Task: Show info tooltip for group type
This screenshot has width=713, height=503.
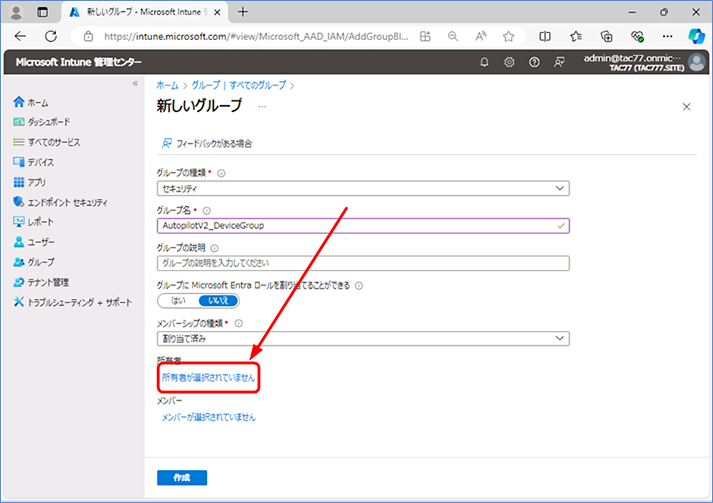Action: click(x=221, y=173)
